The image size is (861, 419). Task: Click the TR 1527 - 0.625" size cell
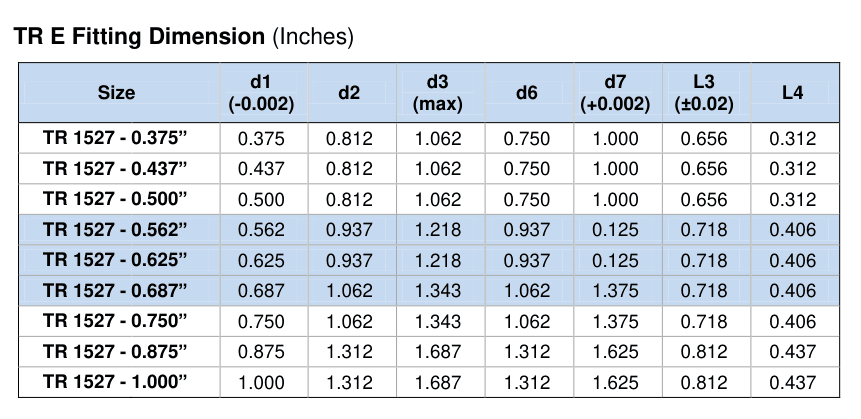point(115,260)
